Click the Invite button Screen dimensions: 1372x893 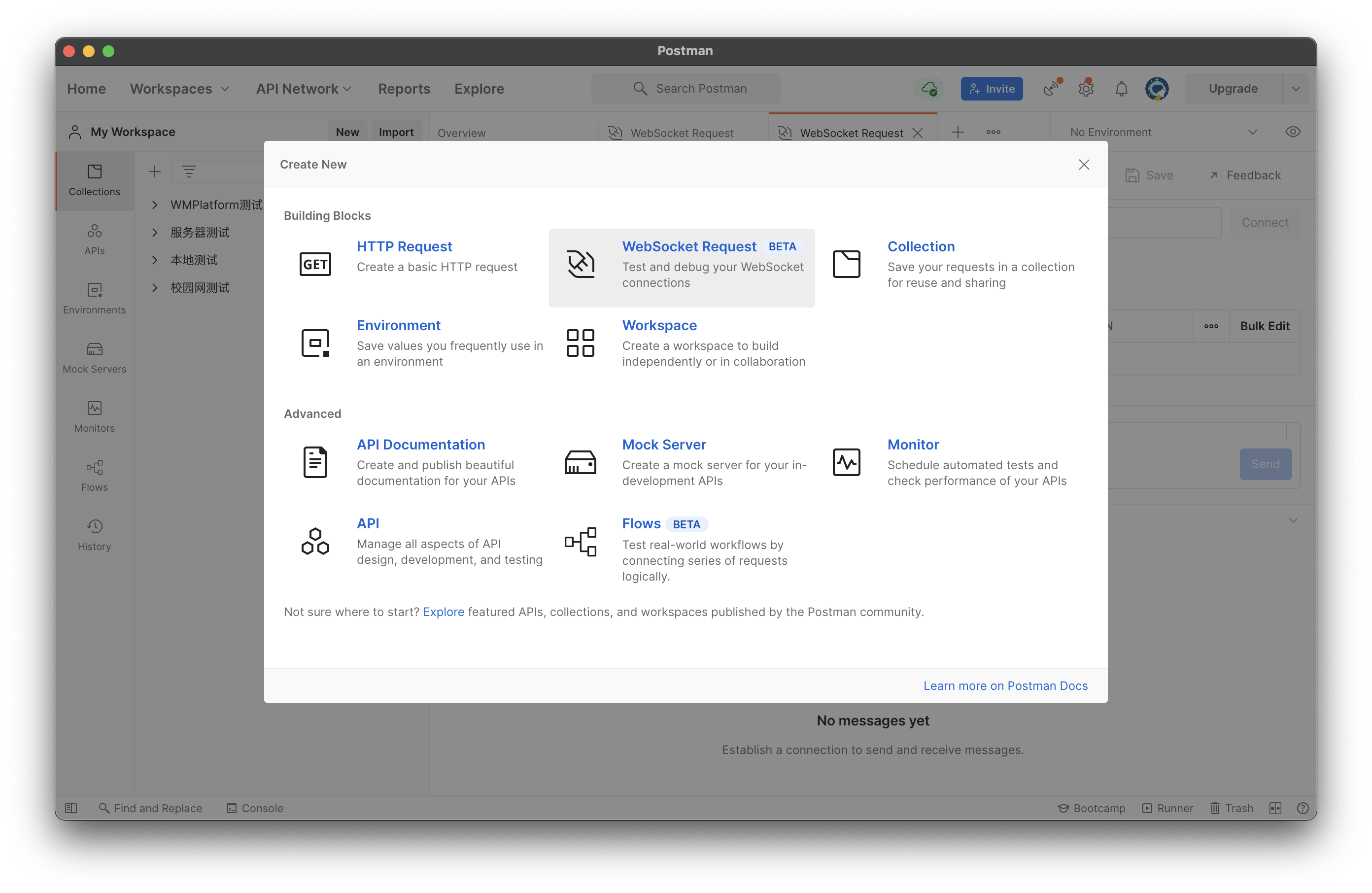[x=992, y=89]
